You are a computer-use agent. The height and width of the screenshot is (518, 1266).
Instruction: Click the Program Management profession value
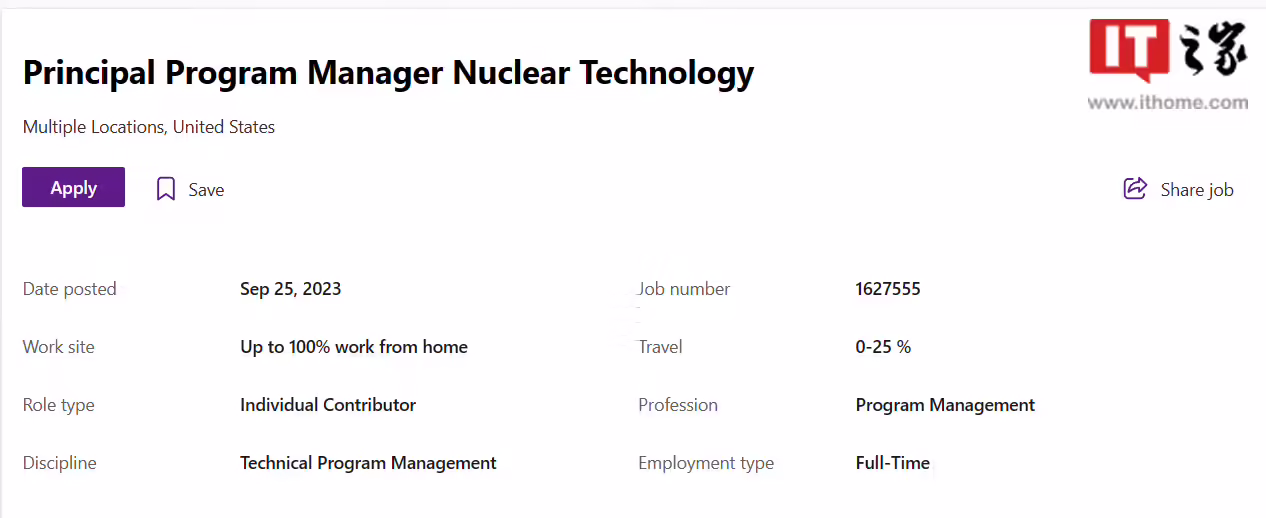945,405
